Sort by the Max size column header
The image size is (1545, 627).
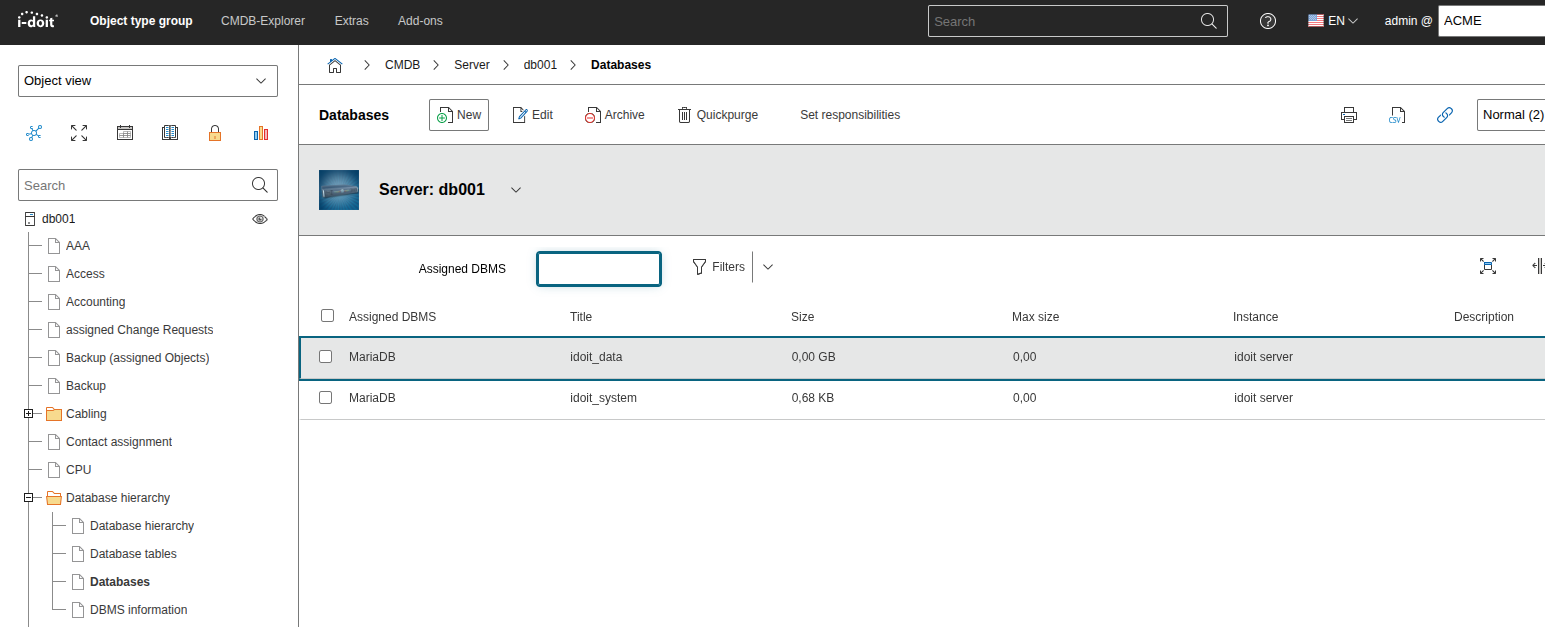click(x=1035, y=317)
